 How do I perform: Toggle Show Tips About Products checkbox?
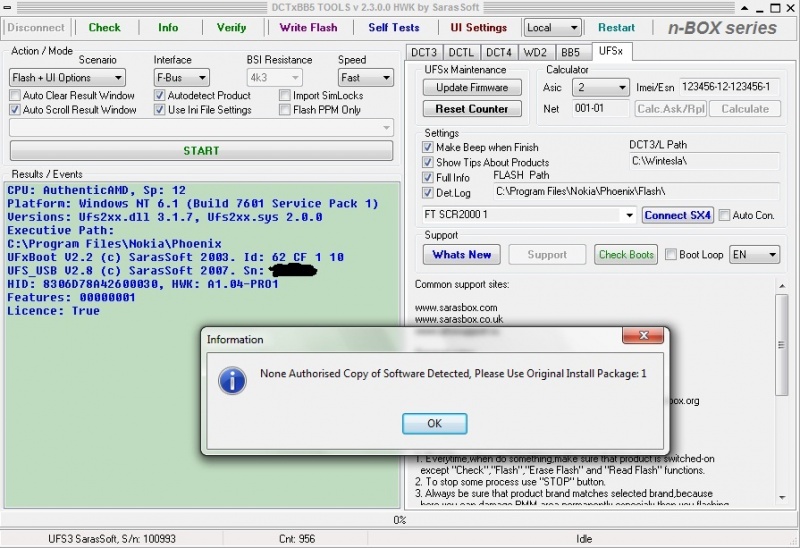click(428, 162)
